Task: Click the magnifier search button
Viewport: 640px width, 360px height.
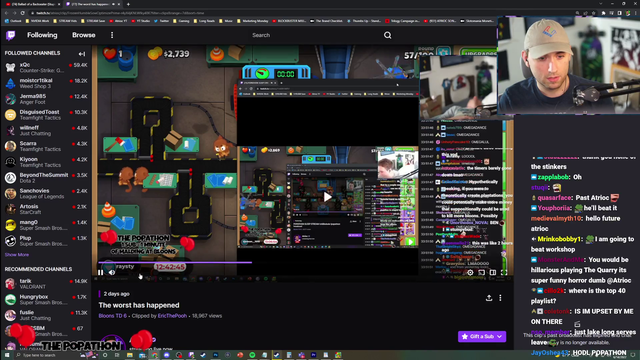Action: coord(387,36)
